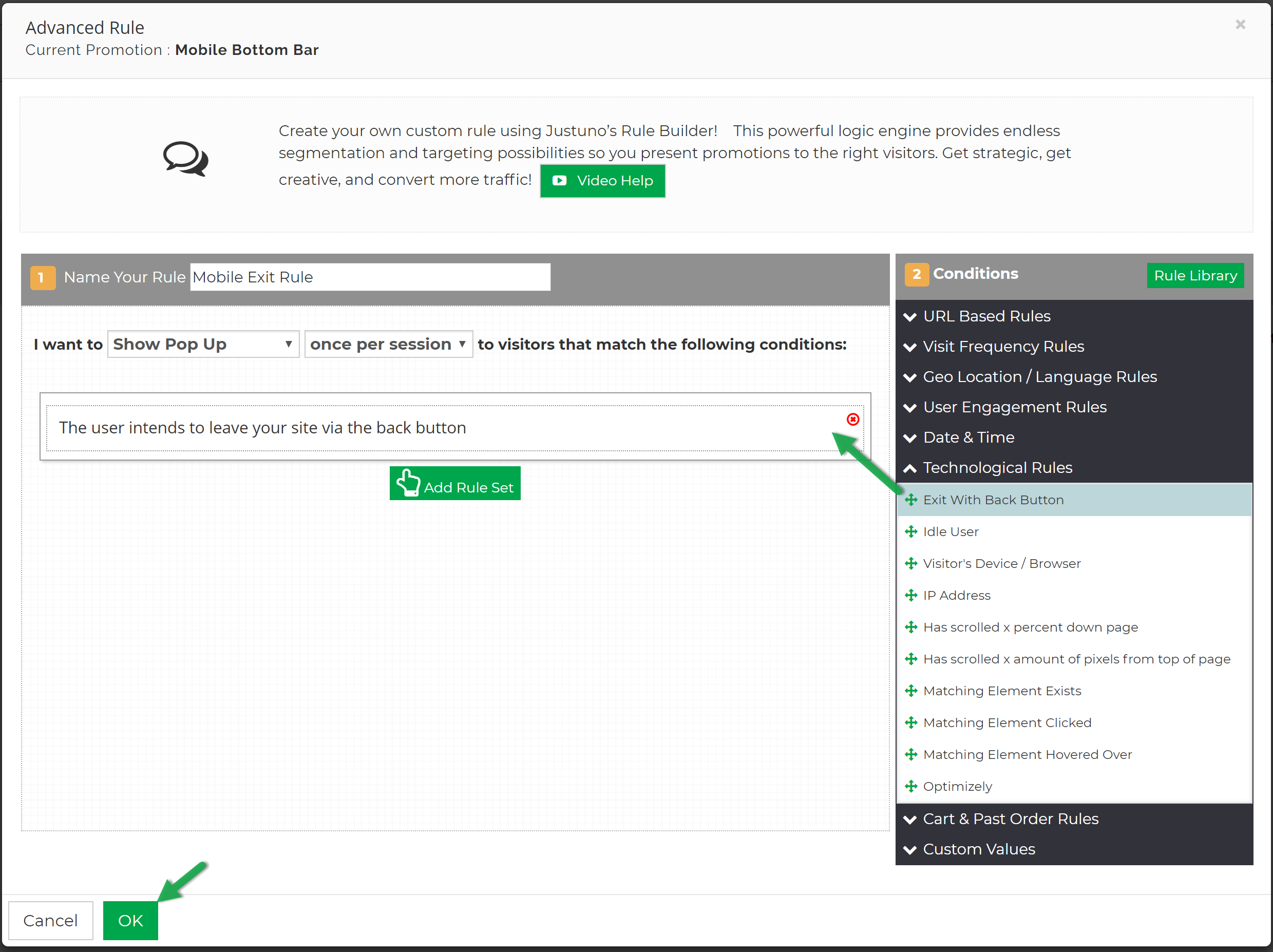
Task: Open the Rule Library
Action: tap(1195, 275)
